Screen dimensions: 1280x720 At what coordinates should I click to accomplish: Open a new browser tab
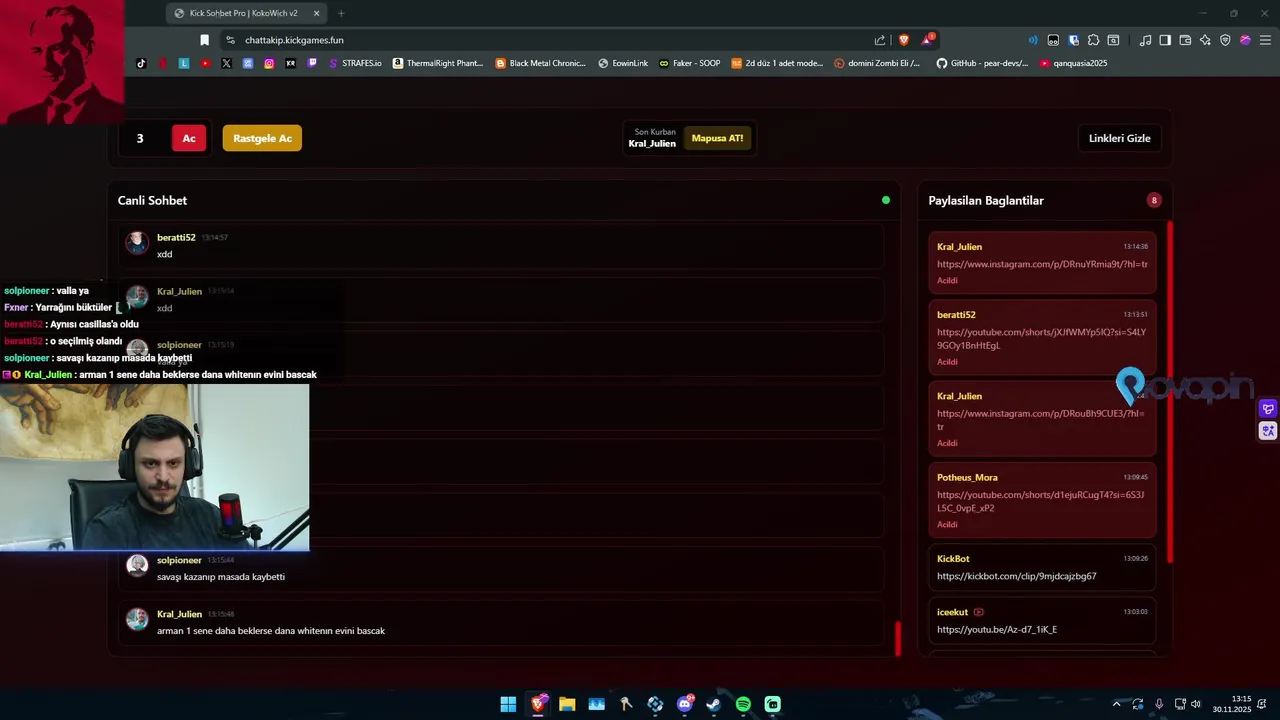[341, 13]
